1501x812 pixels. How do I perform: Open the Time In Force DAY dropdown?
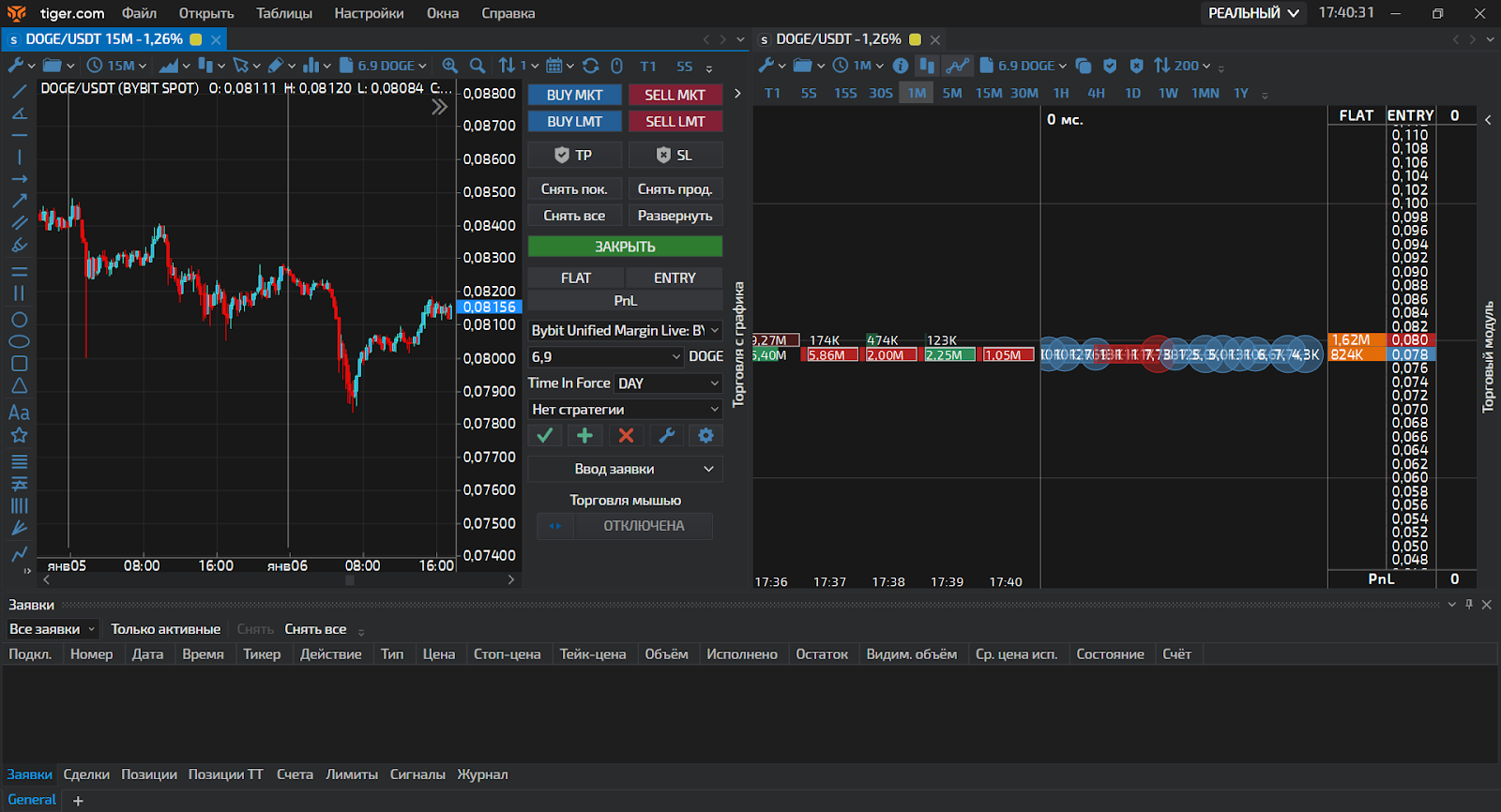pyautogui.click(x=668, y=383)
